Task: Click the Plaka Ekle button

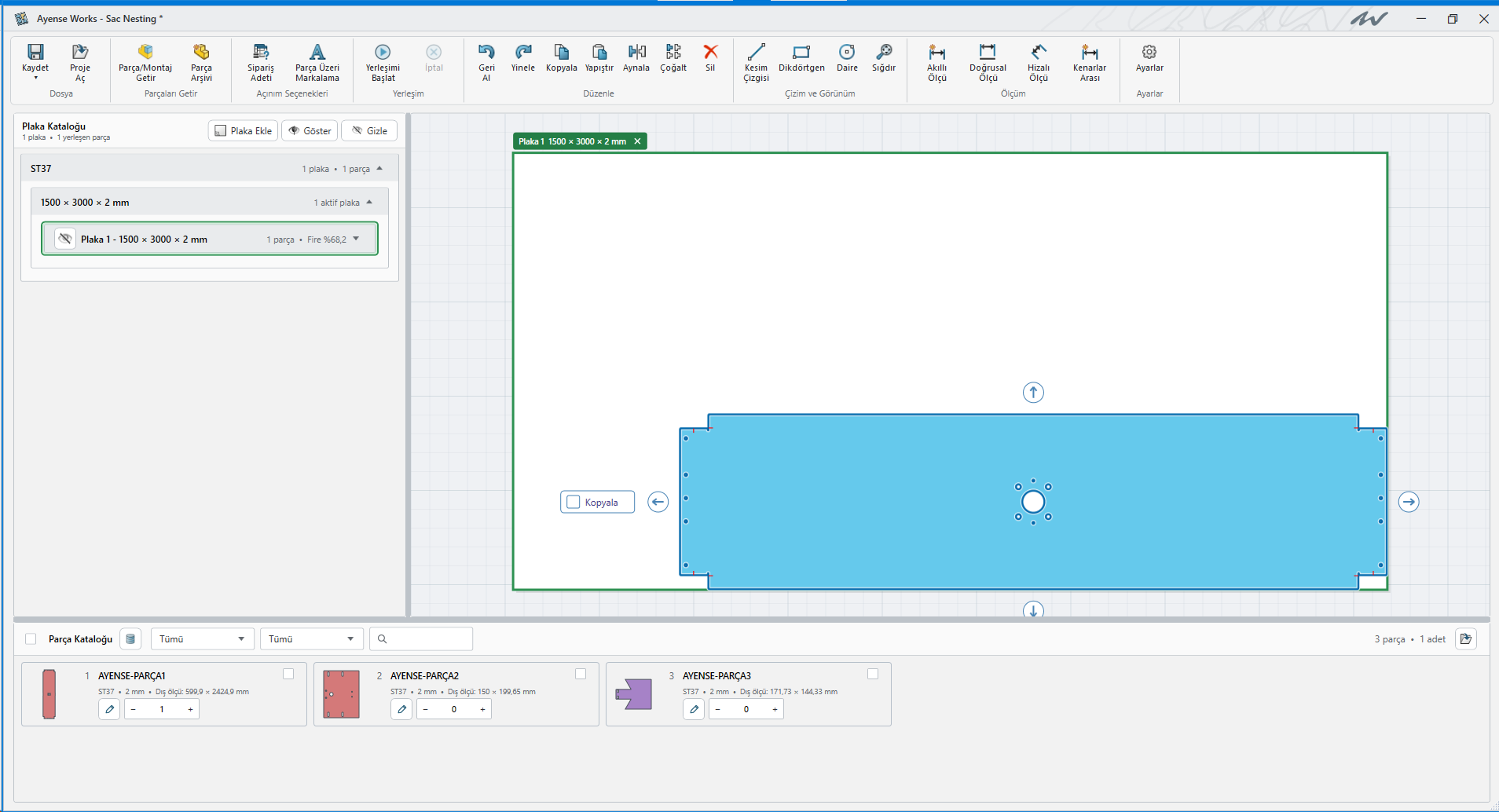Action: [244, 130]
